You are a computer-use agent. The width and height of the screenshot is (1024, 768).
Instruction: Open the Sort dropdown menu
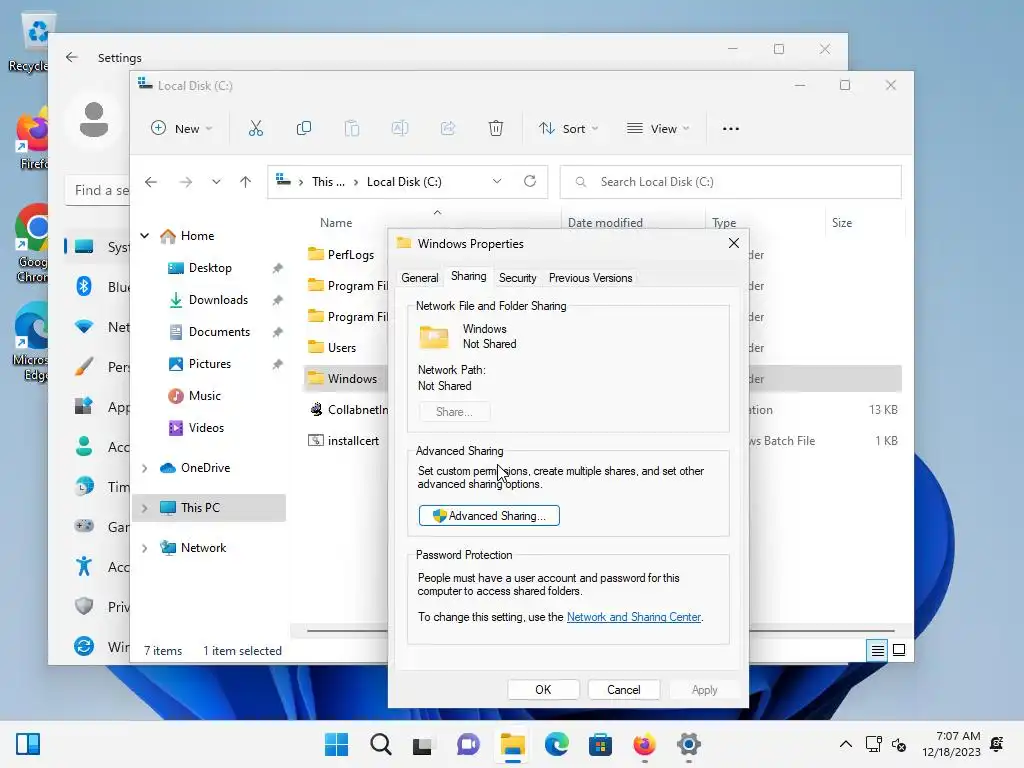click(x=568, y=129)
